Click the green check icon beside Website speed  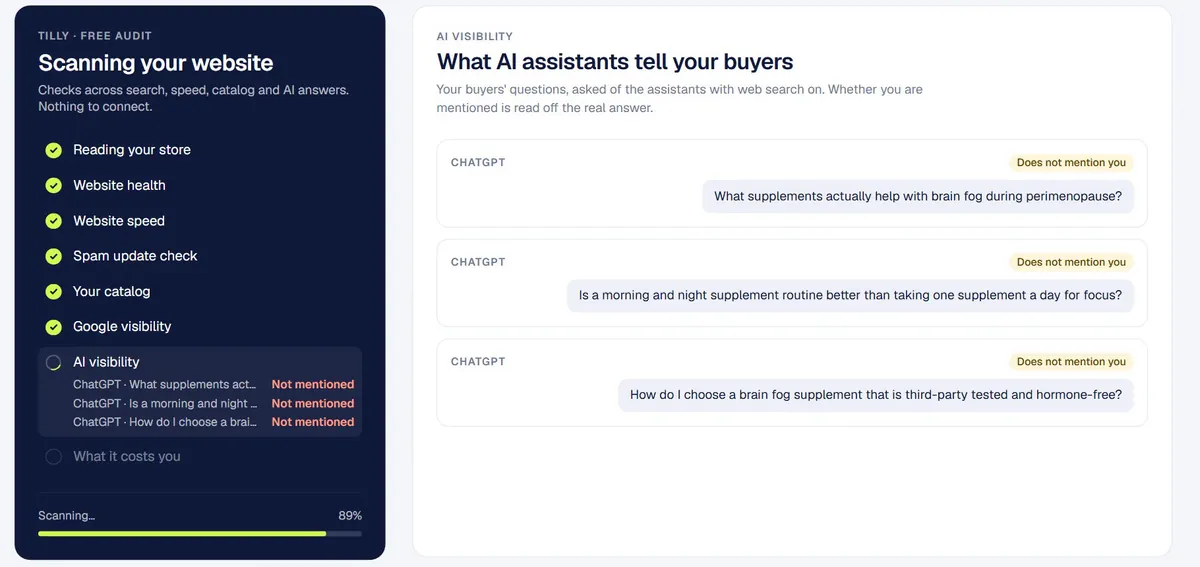(x=54, y=221)
